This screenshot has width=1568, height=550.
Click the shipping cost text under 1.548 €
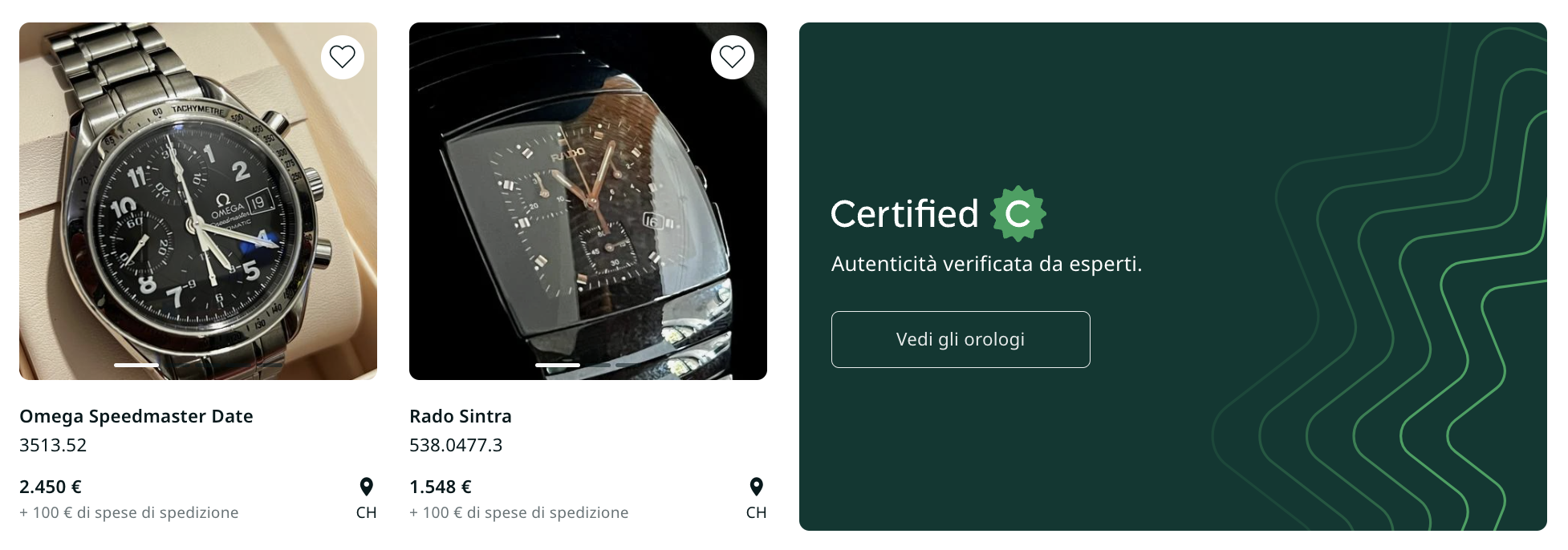pos(519,512)
